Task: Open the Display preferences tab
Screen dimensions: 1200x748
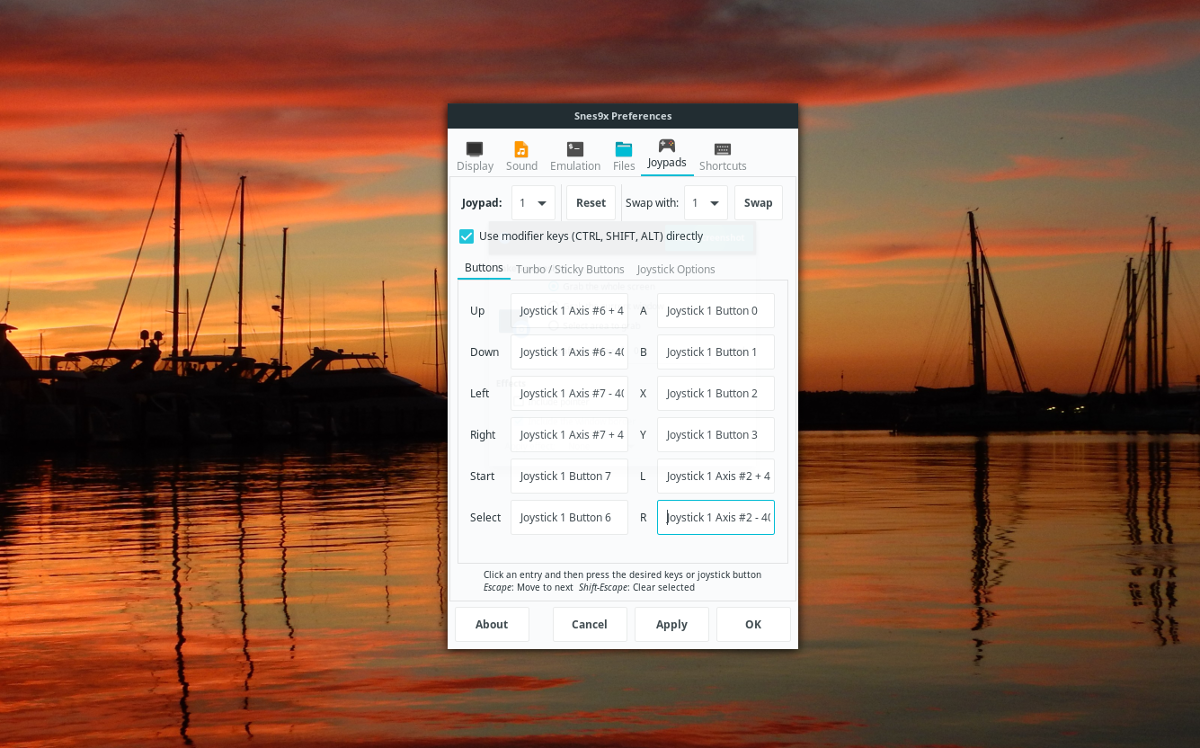Action: [x=475, y=156]
